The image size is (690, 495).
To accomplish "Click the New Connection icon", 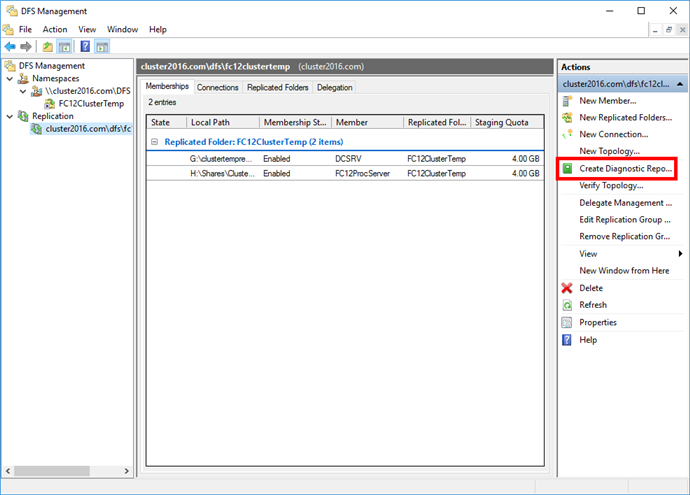I will 568,134.
